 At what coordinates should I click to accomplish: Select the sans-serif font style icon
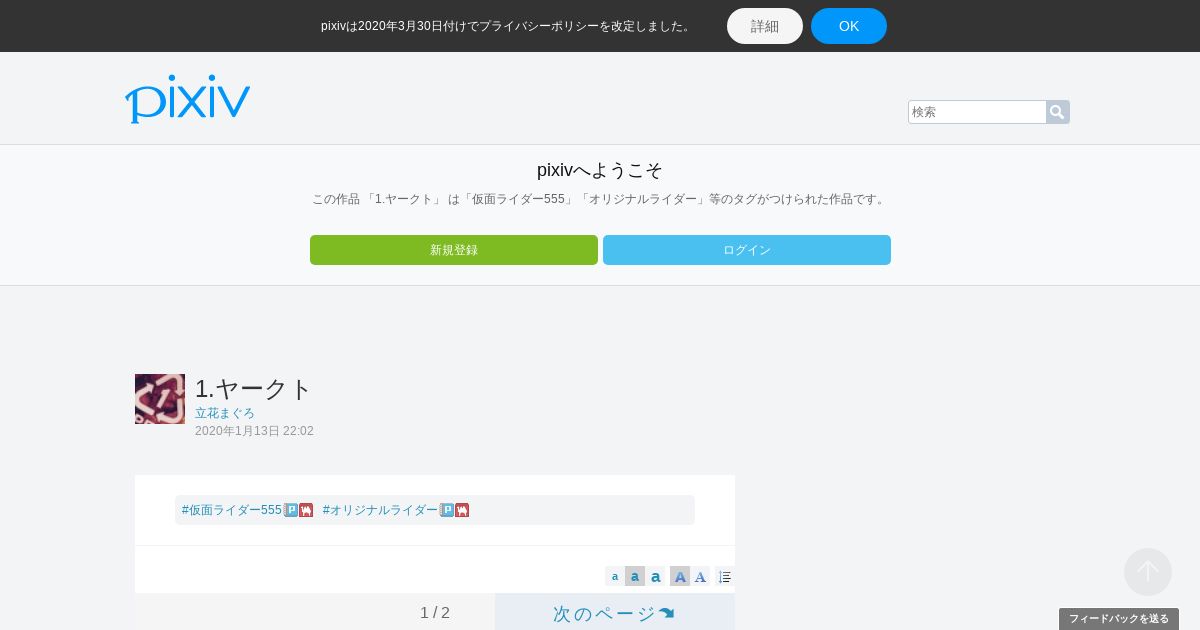[x=680, y=576]
